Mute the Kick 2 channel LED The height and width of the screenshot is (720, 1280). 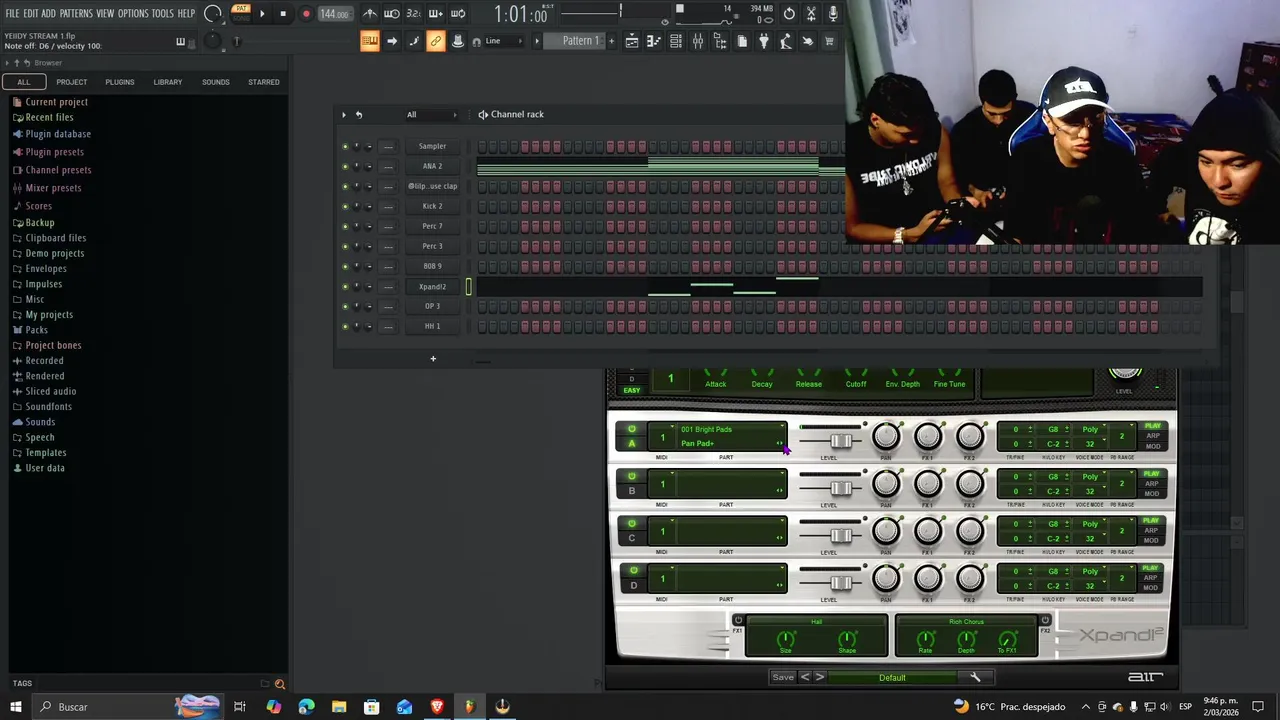pos(346,206)
